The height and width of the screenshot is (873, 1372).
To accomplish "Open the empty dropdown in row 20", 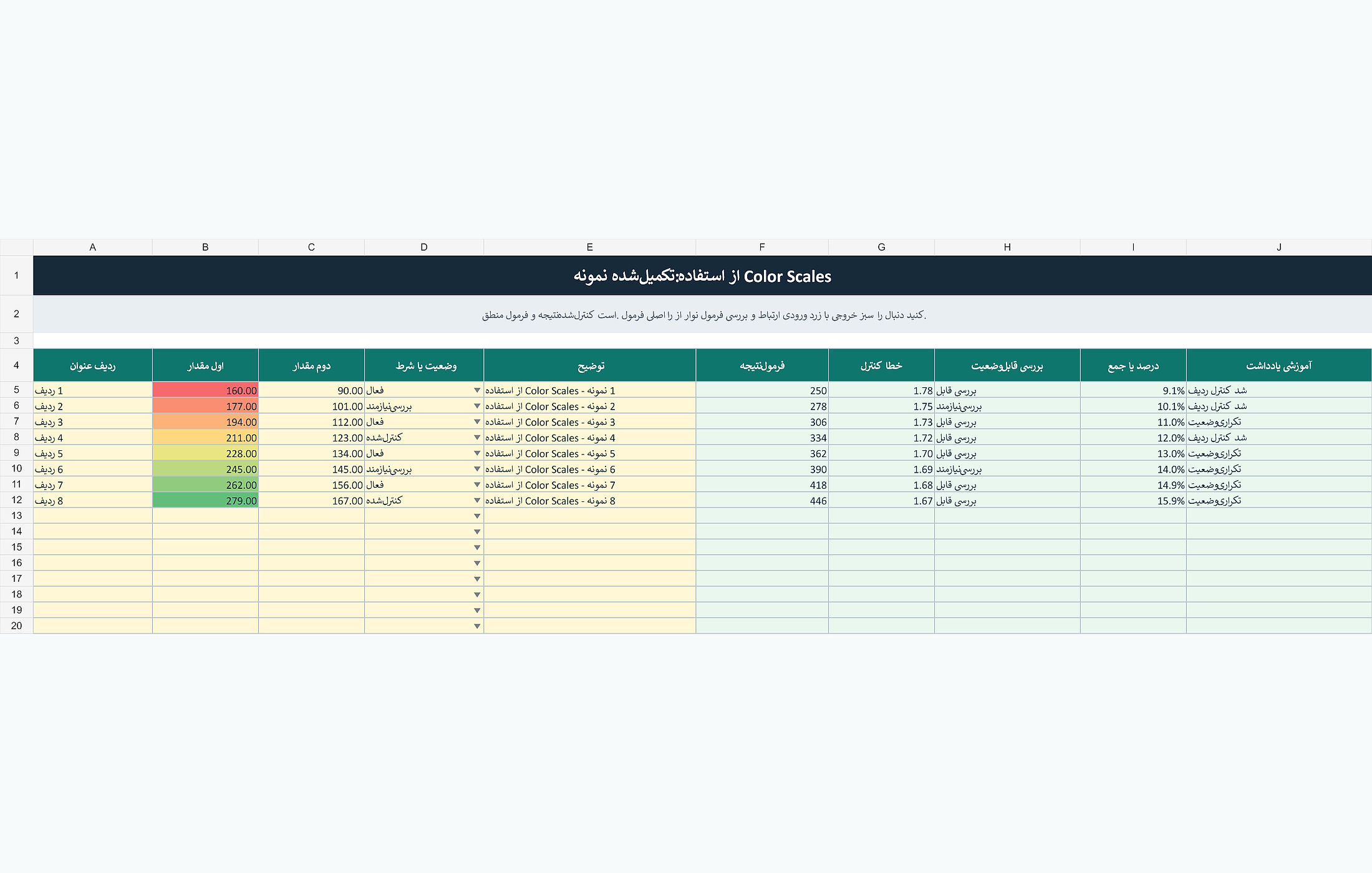I will (477, 626).
